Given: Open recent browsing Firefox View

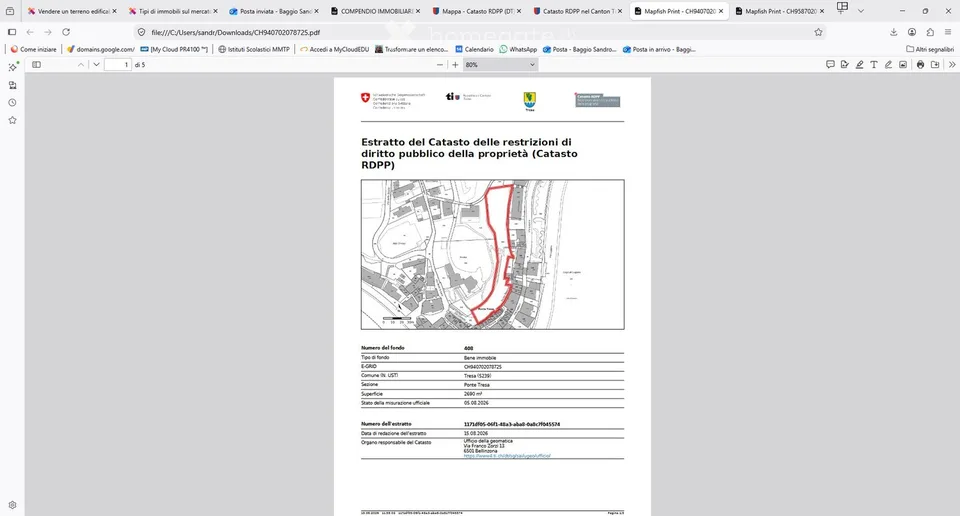Looking at the screenshot, I should point(10,11).
